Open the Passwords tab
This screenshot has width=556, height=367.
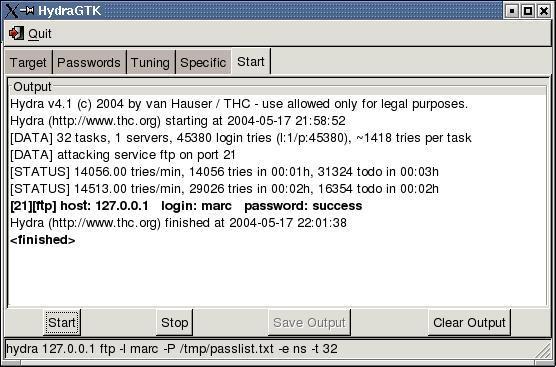coord(89,62)
